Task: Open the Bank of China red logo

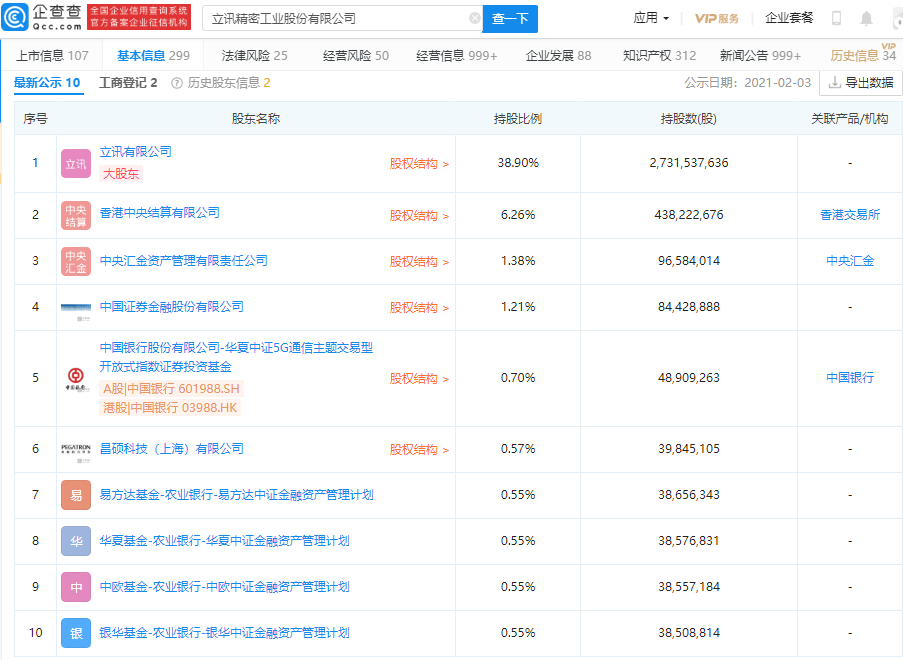Action: 76,378
